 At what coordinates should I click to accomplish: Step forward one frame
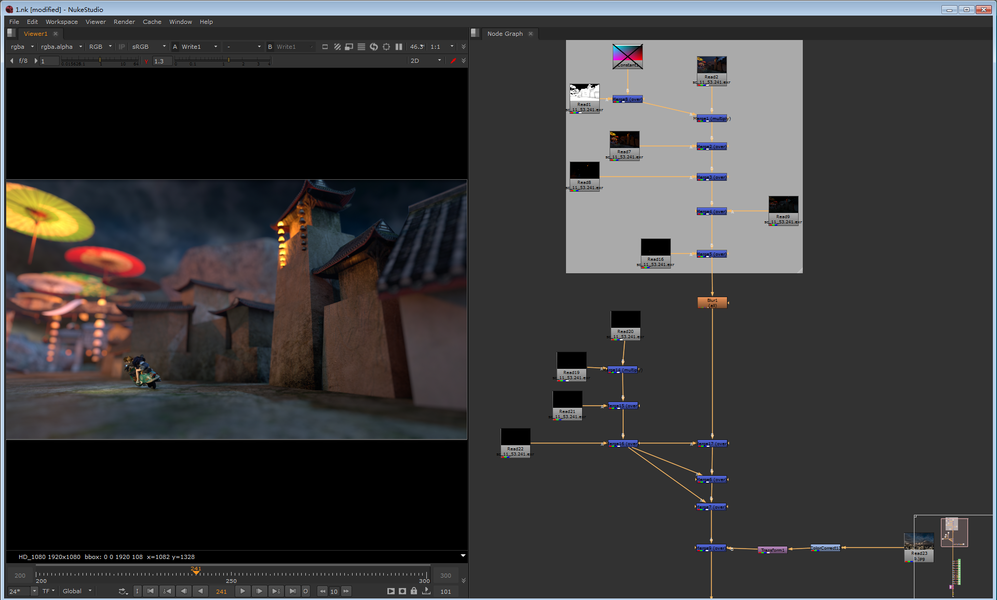tap(259, 591)
